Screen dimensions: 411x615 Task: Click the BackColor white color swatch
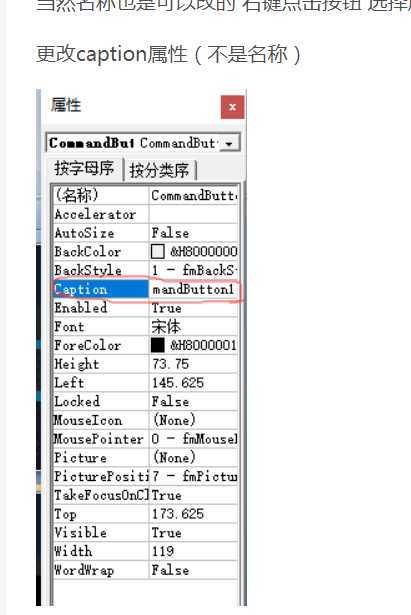point(158,251)
